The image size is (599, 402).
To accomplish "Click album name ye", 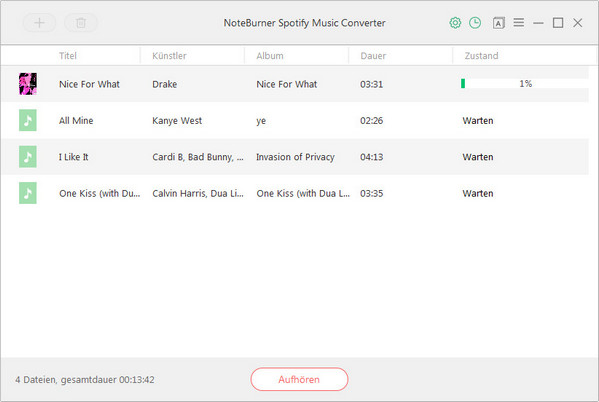I will pos(261,121).
